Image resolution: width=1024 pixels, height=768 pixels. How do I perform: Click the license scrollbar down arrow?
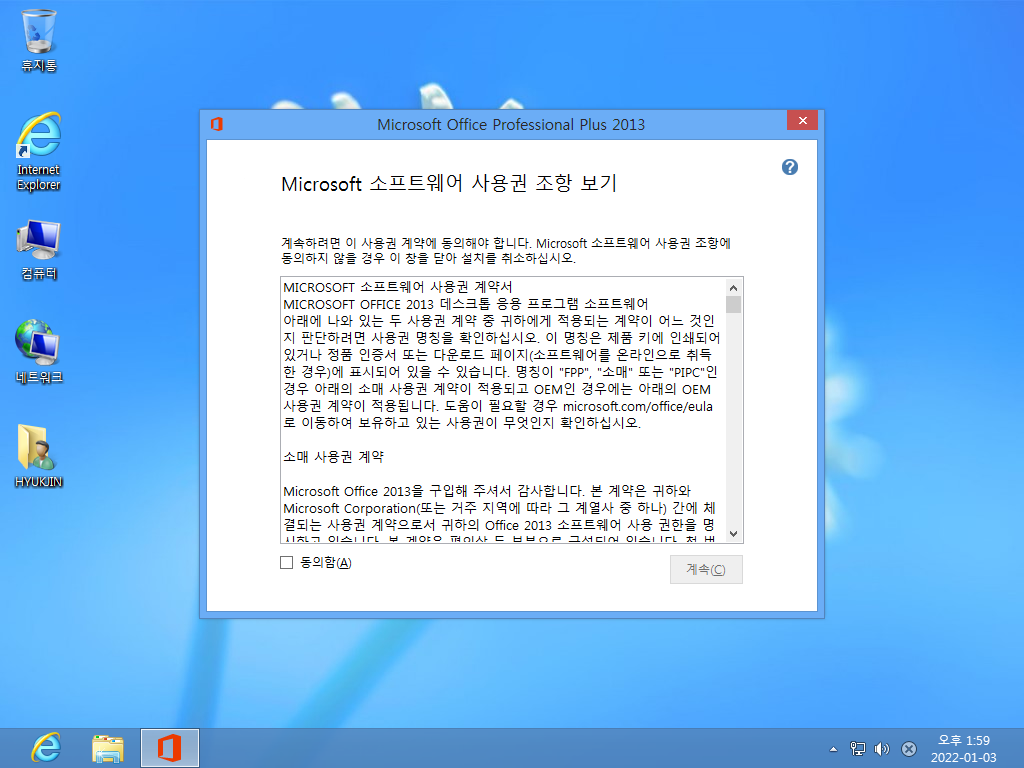733,534
